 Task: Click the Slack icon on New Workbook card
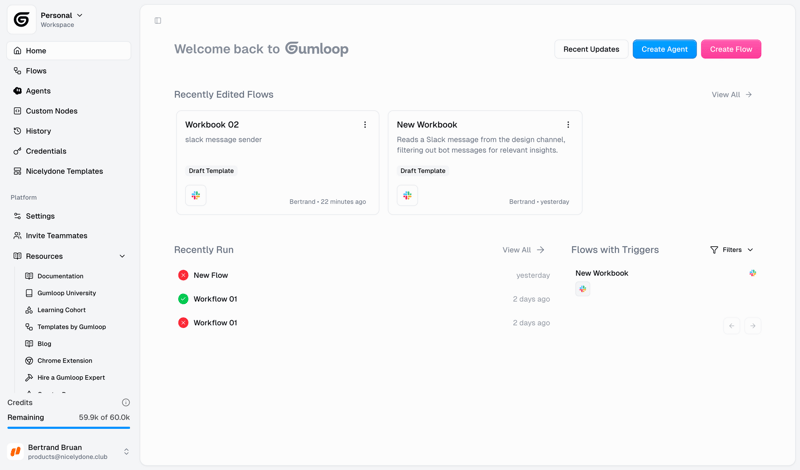pos(407,195)
